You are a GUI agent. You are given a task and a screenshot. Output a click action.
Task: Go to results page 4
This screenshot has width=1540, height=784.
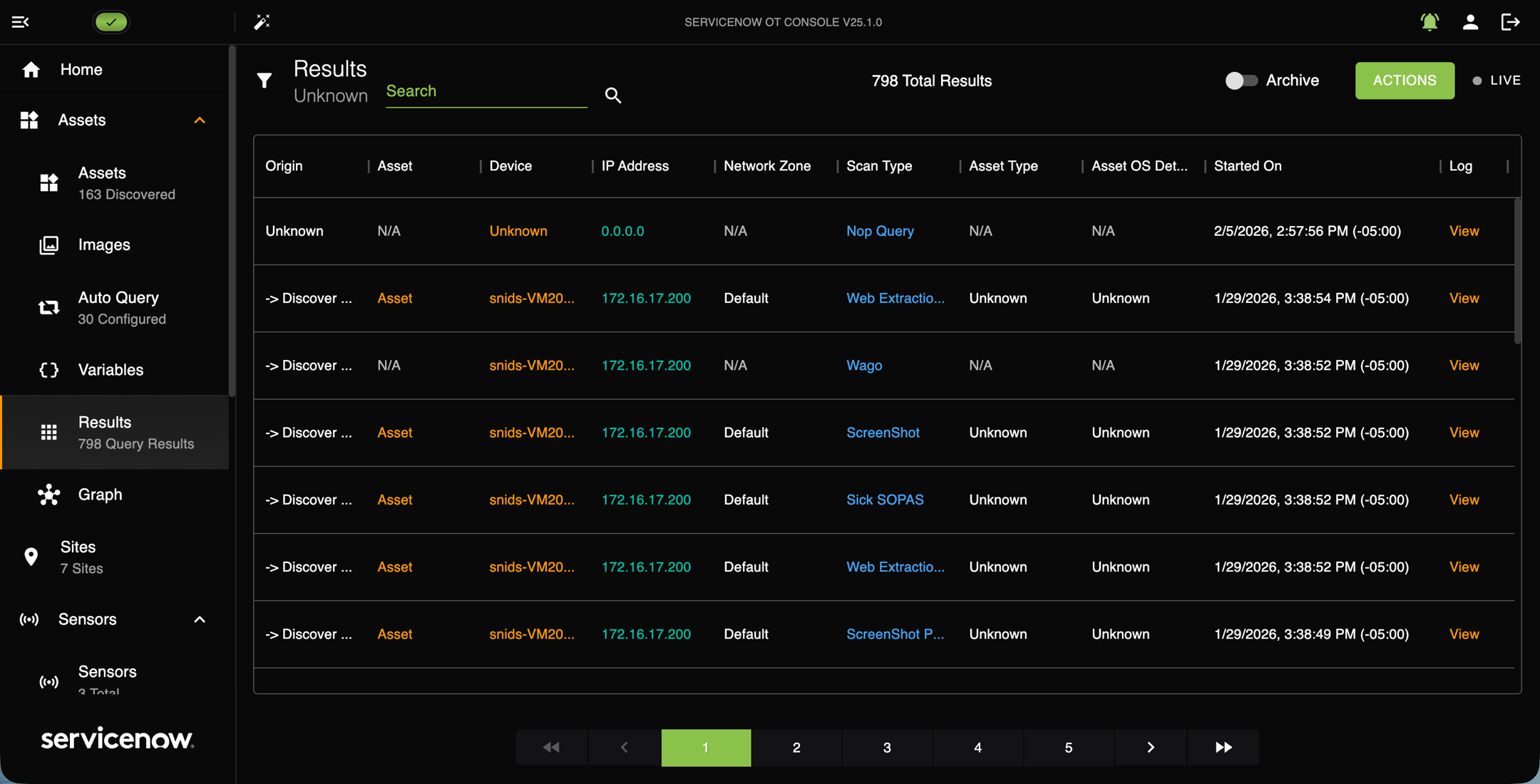pyautogui.click(x=977, y=748)
